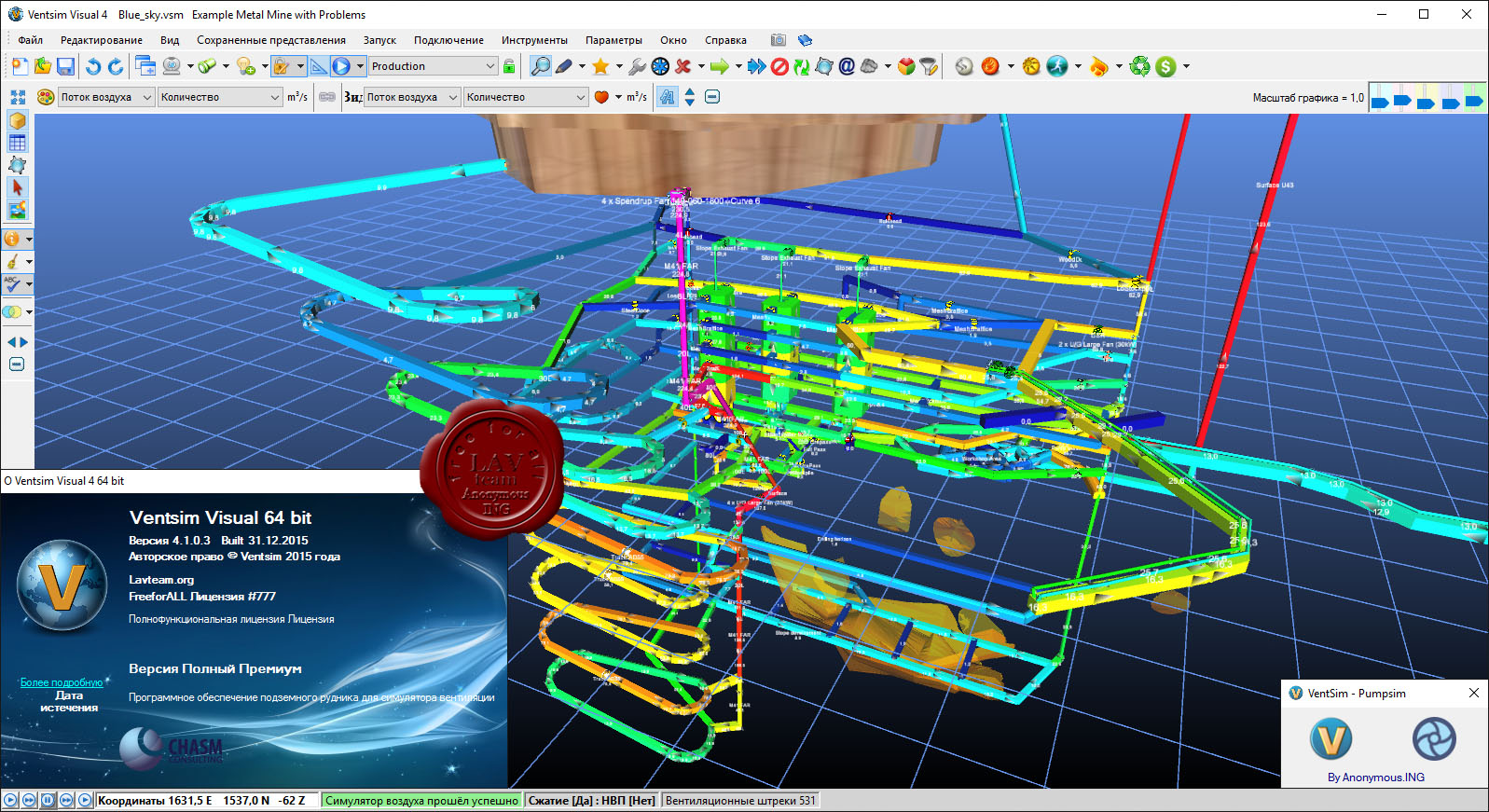1489x812 pixels.
Task: Click the green unlocked padlock icon
Action: 509,66
